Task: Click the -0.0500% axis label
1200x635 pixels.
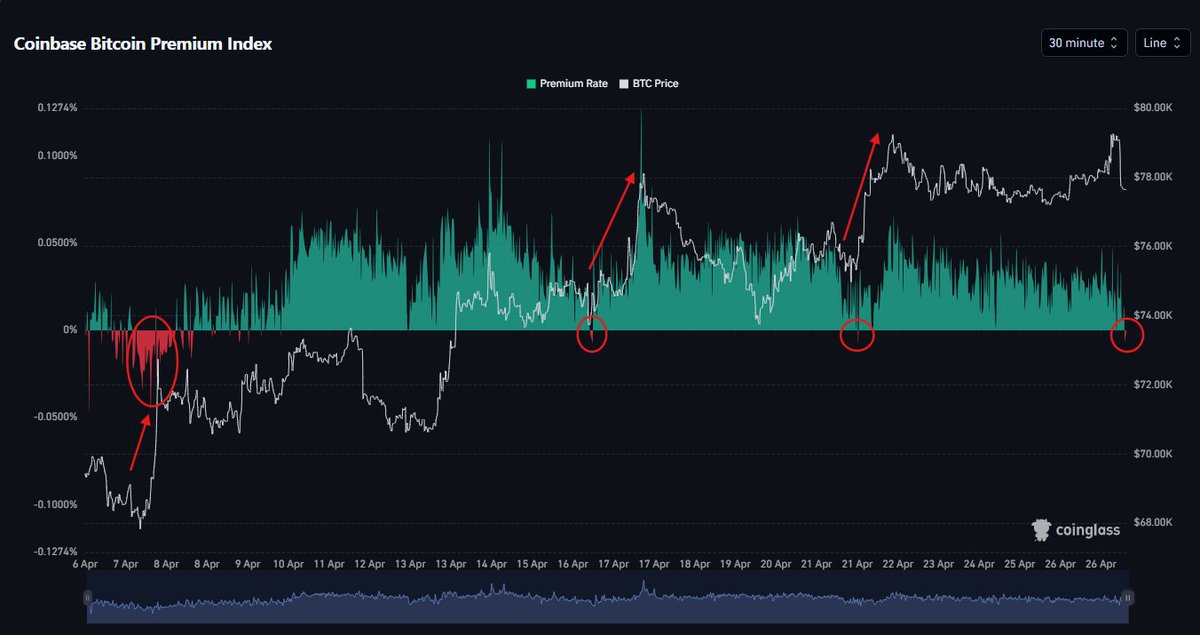Action: pos(54,417)
